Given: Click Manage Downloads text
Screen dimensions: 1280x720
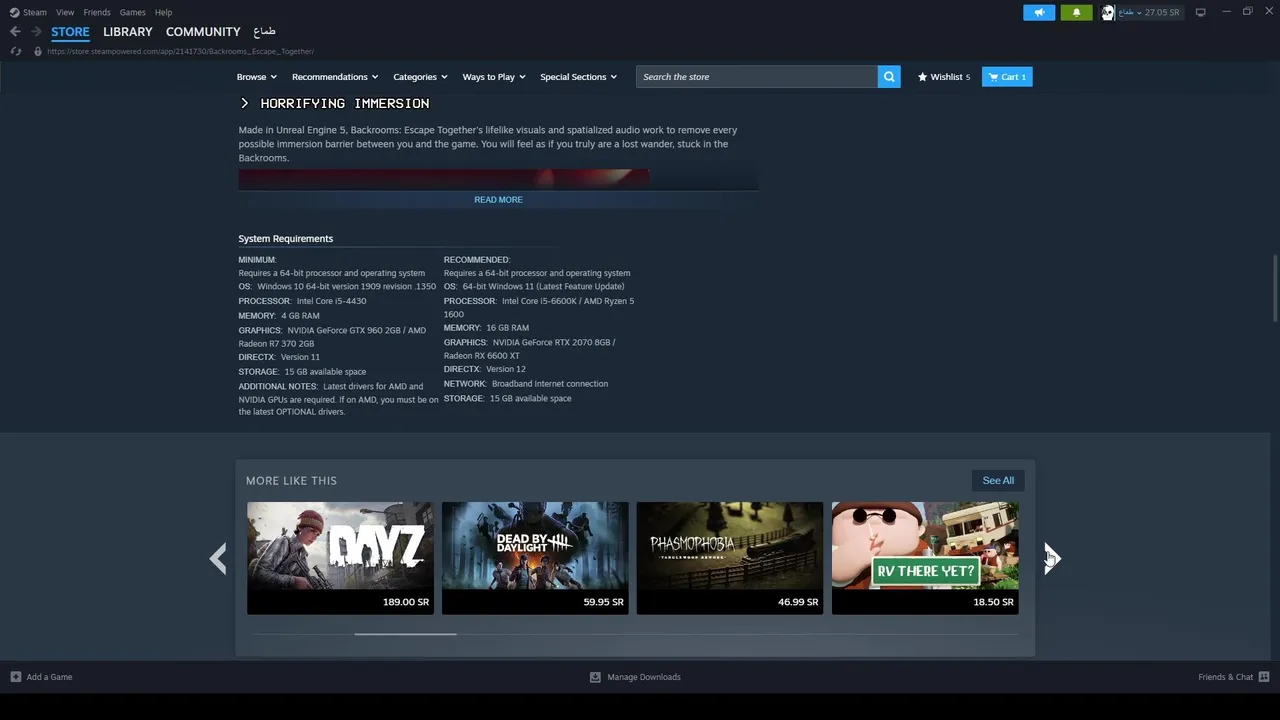Looking at the screenshot, I should pos(644,677).
